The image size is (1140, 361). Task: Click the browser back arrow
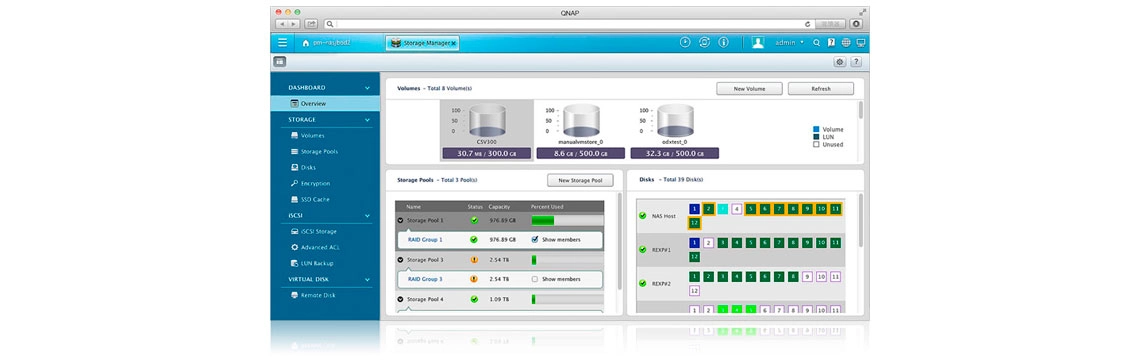pos(282,24)
